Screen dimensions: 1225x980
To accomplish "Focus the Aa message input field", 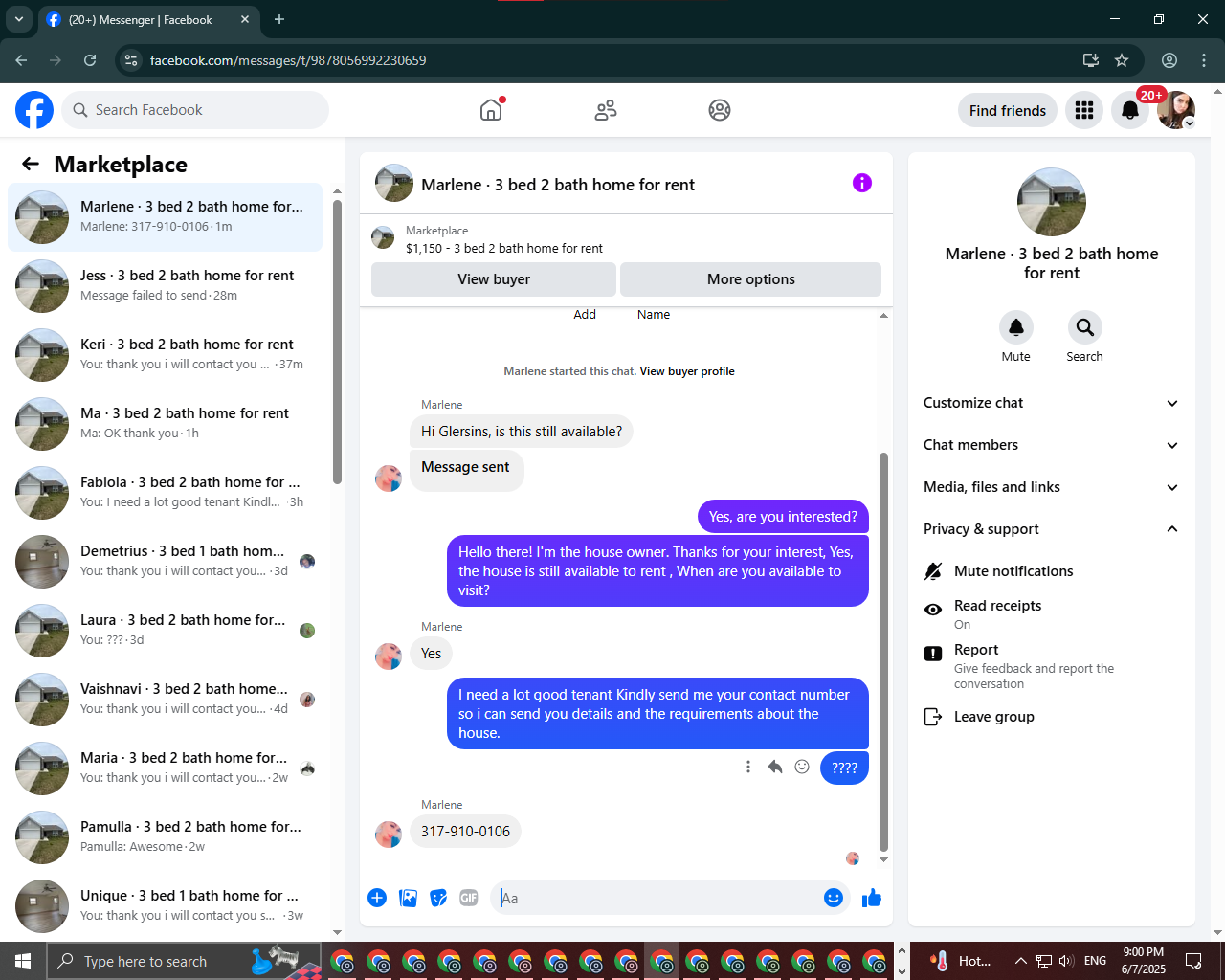I will pos(657,898).
